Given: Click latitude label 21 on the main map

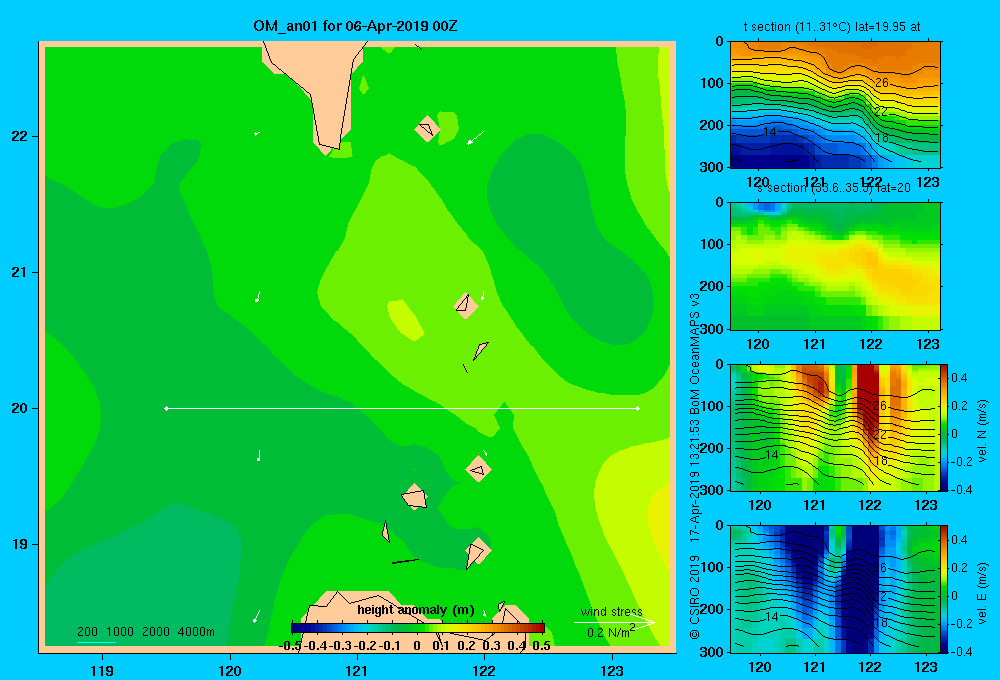Looking at the screenshot, I should (x=20, y=272).
